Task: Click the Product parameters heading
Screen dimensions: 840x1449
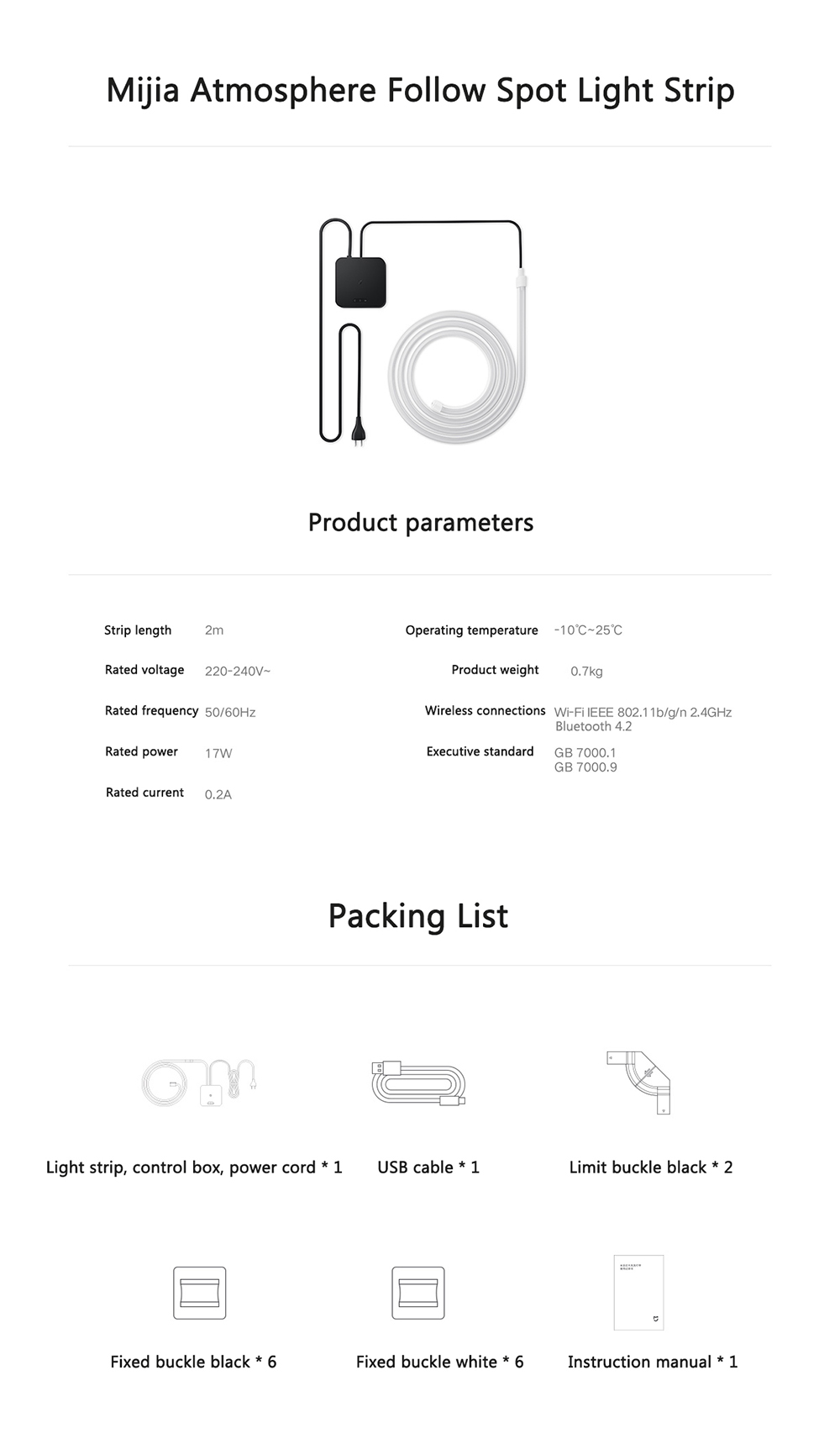Action: 420,522
